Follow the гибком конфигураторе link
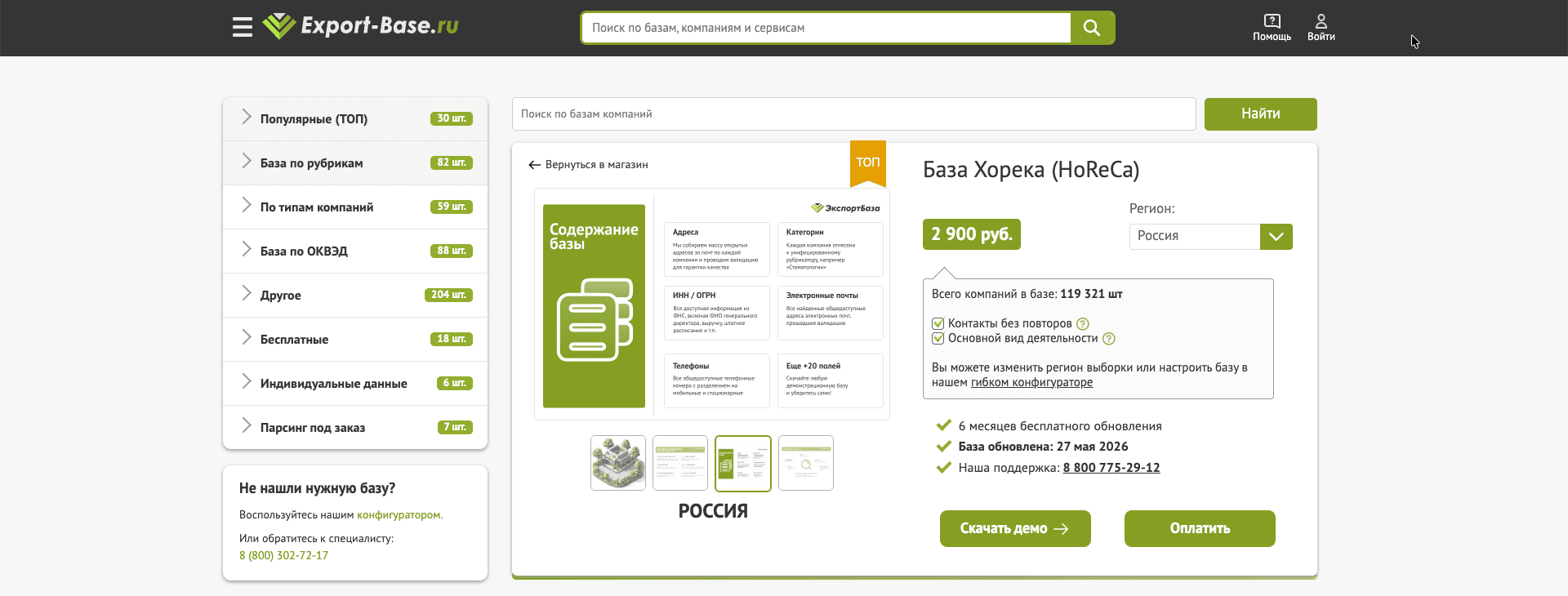This screenshot has width=1568, height=596. point(1031,383)
